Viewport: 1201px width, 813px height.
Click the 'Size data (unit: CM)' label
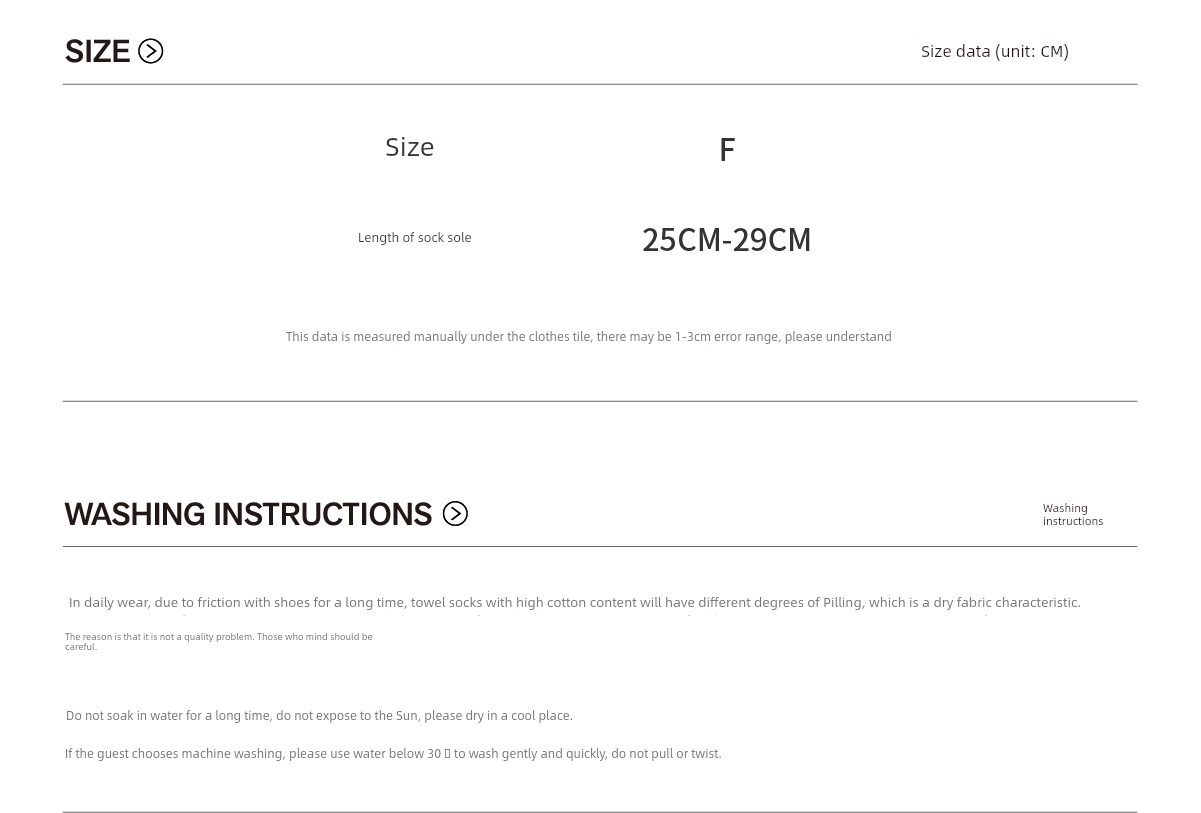(x=995, y=51)
